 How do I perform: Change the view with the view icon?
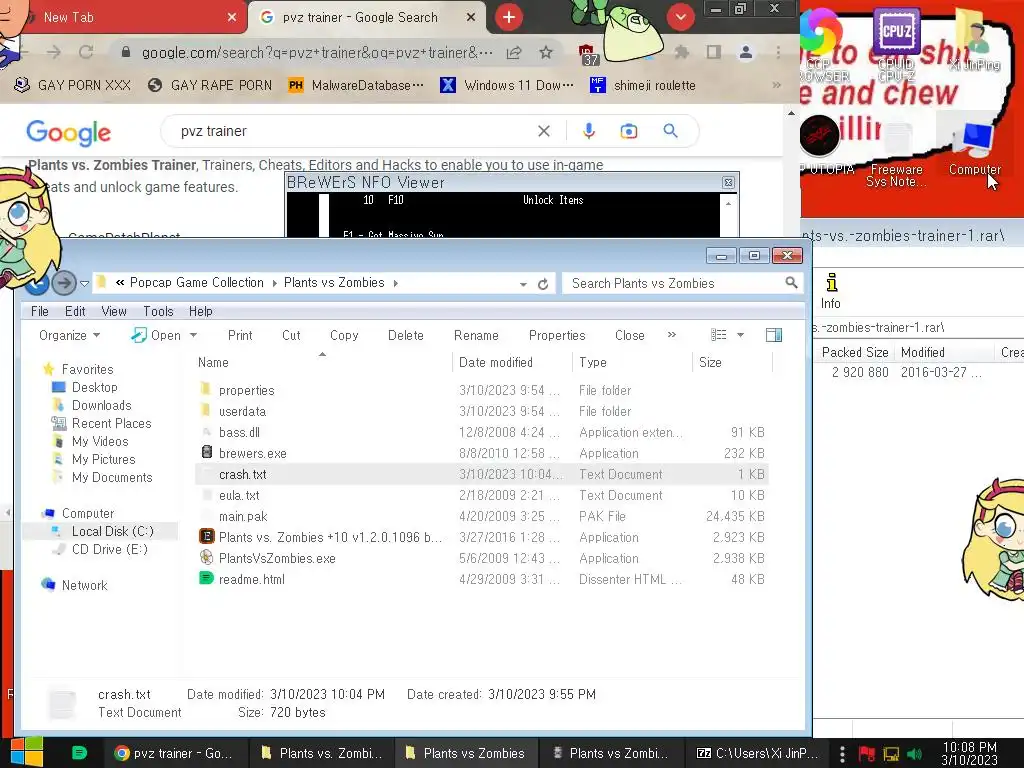click(718, 335)
